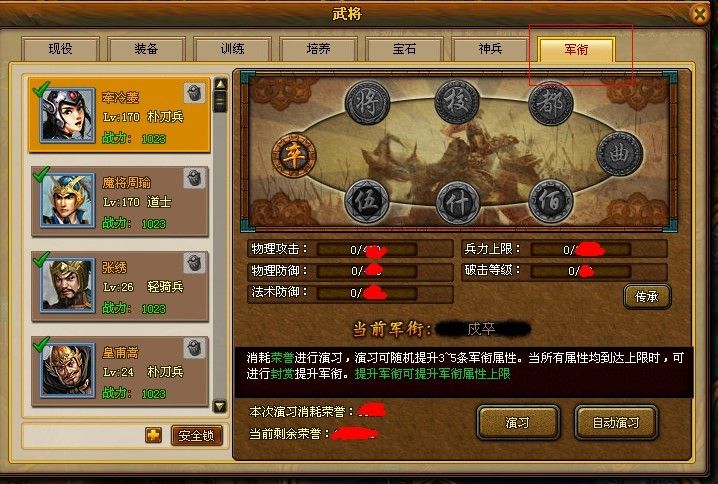This screenshot has height=484, width=718.
Task: Select the 校 rank medallion
Action: [457, 102]
